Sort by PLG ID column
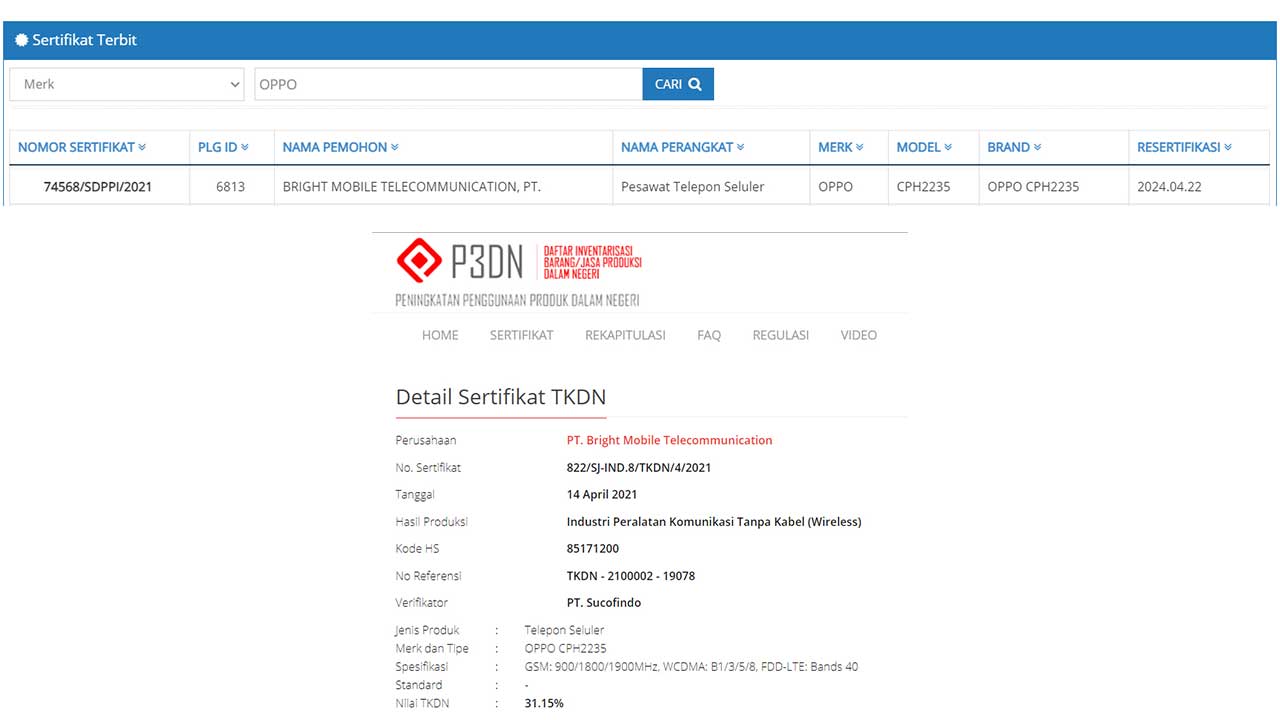1280x720 pixels. 223,147
